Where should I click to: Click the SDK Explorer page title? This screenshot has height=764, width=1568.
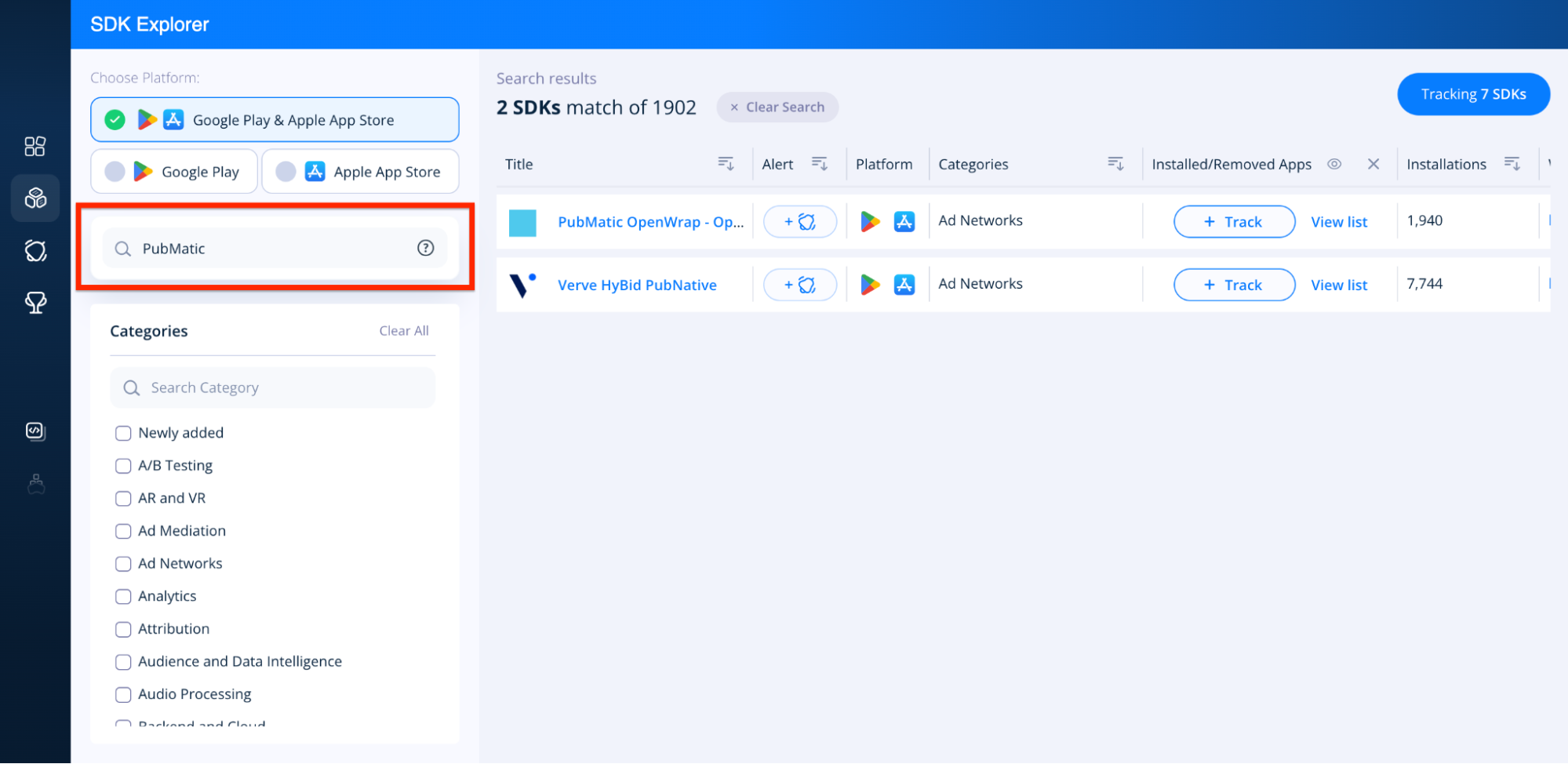pos(150,24)
